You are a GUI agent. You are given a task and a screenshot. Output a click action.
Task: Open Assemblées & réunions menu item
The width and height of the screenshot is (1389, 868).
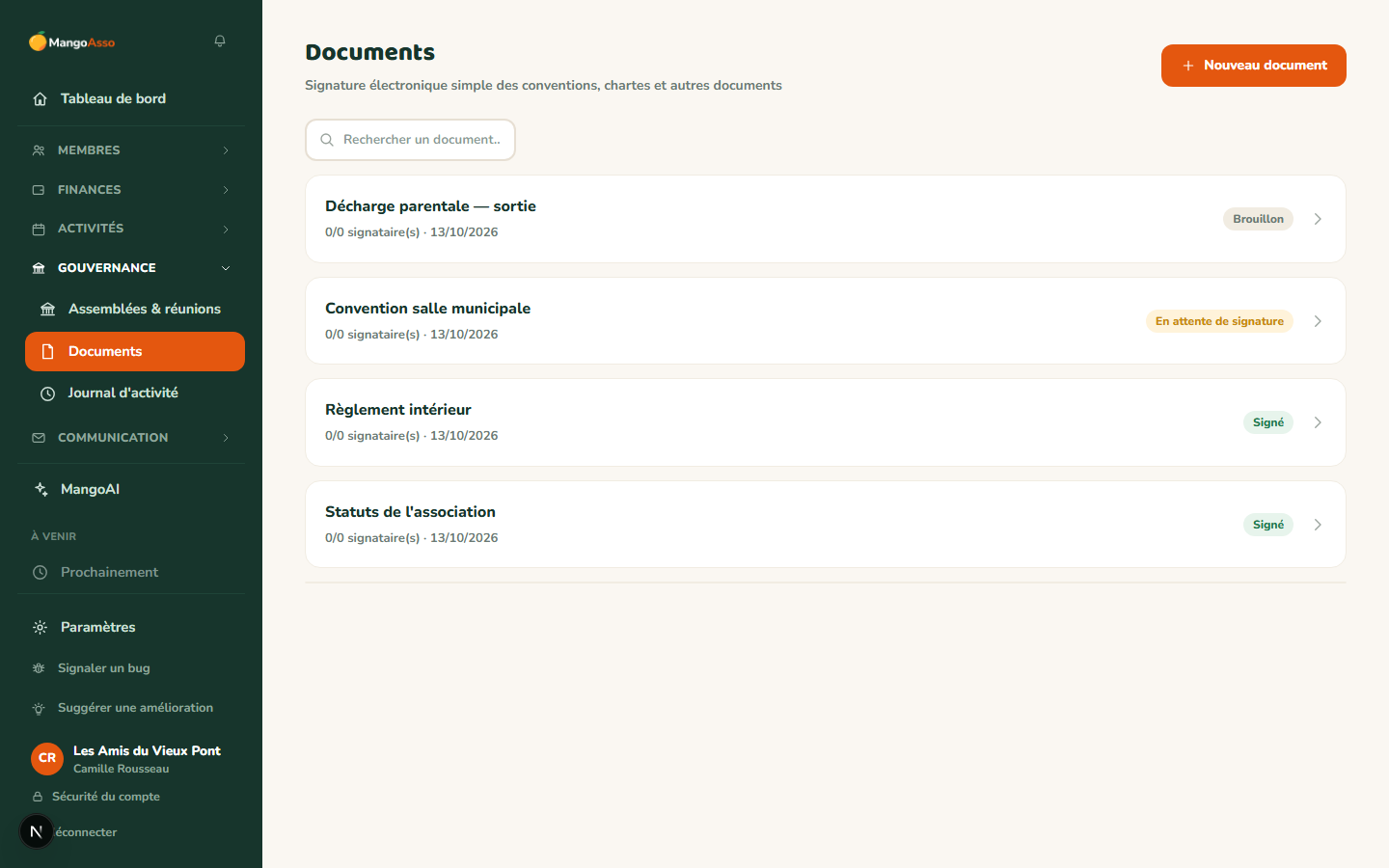[x=135, y=309]
